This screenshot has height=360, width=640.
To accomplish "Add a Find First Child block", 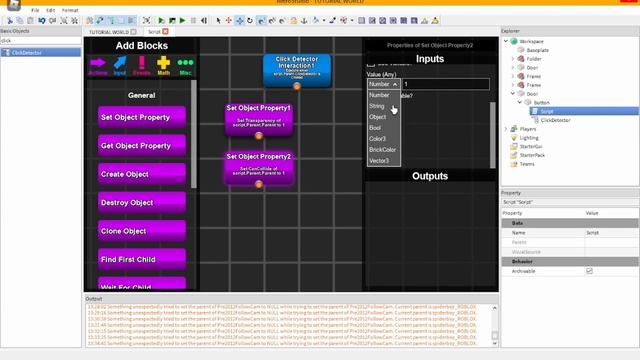I will [142, 260].
